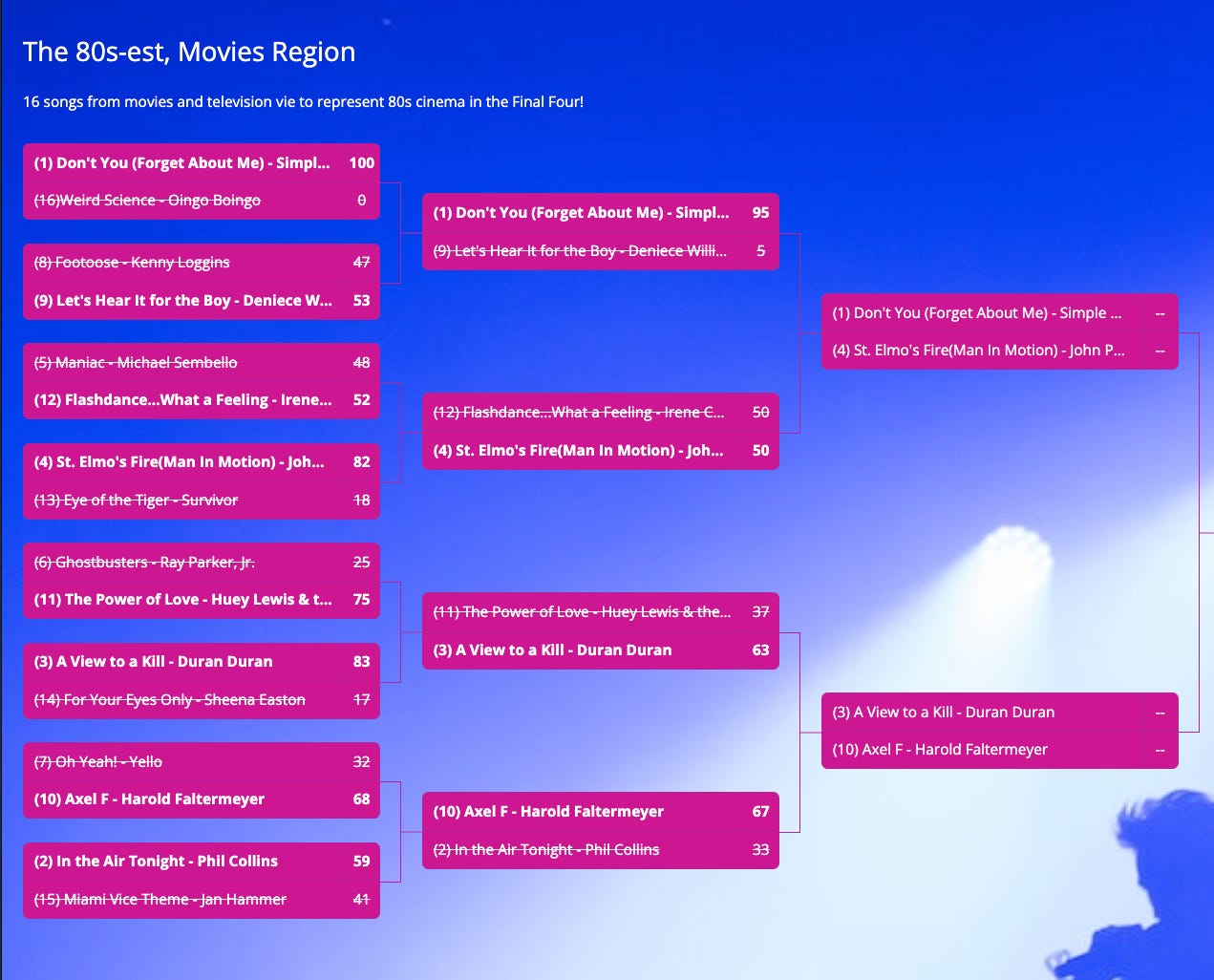Click Let's Hear It for the Boy with score 53
The image size is (1214, 980).
(202, 300)
